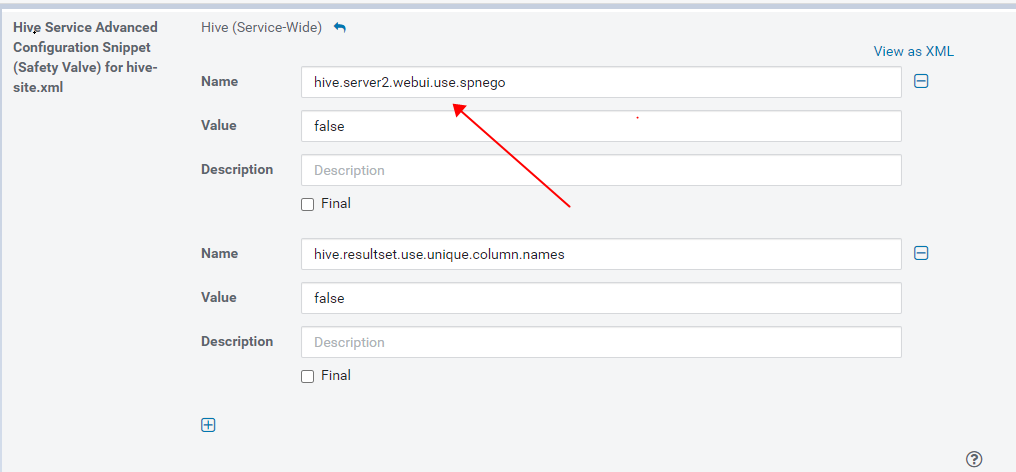Click the first Name label

[219, 81]
